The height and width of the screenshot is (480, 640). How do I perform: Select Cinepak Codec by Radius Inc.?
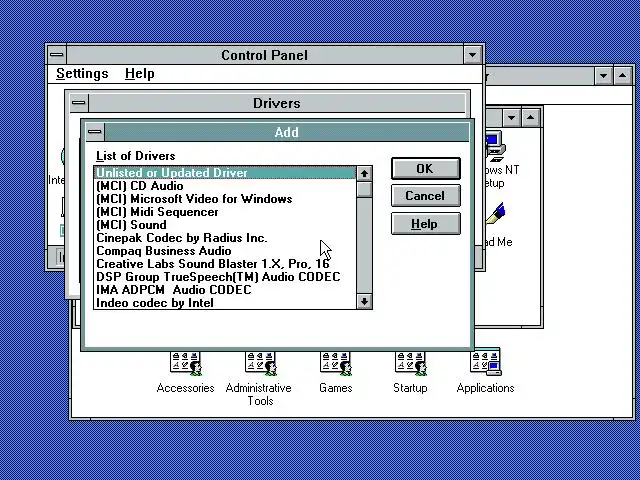(225, 238)
